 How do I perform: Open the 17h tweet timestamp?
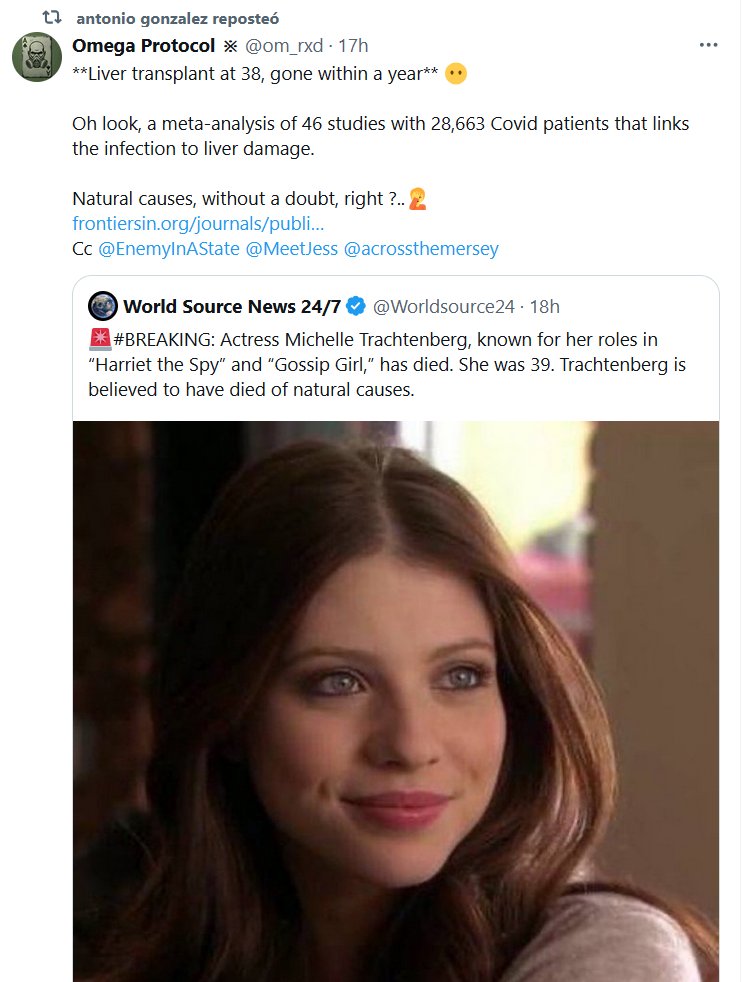354,46
